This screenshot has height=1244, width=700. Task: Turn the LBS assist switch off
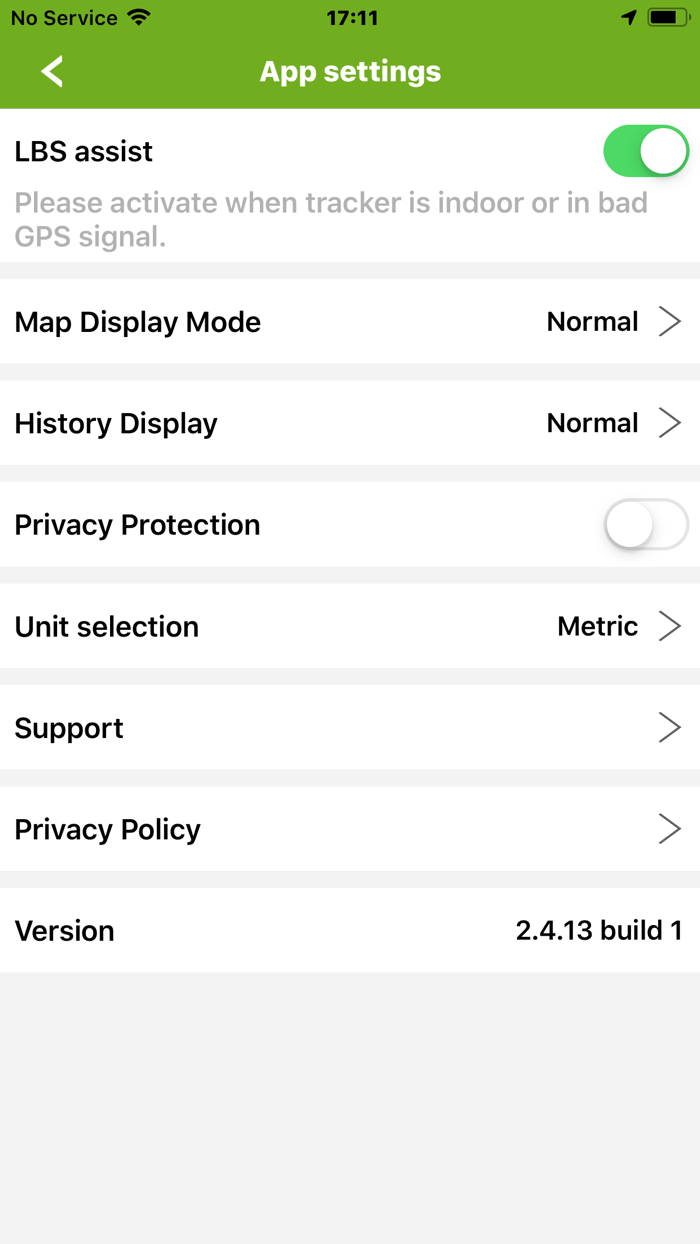pyautogui.click(x=645, y=150)
